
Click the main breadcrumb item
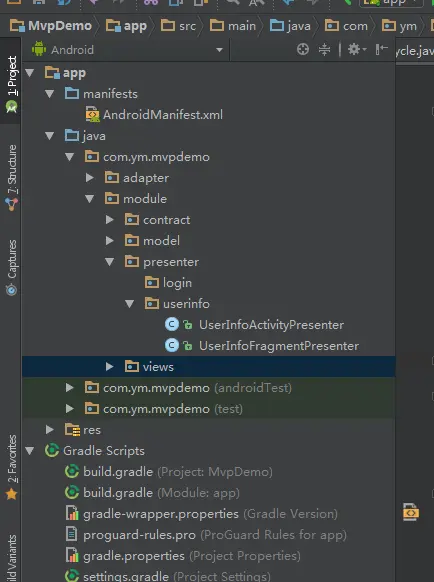click(x=233, y=26)
